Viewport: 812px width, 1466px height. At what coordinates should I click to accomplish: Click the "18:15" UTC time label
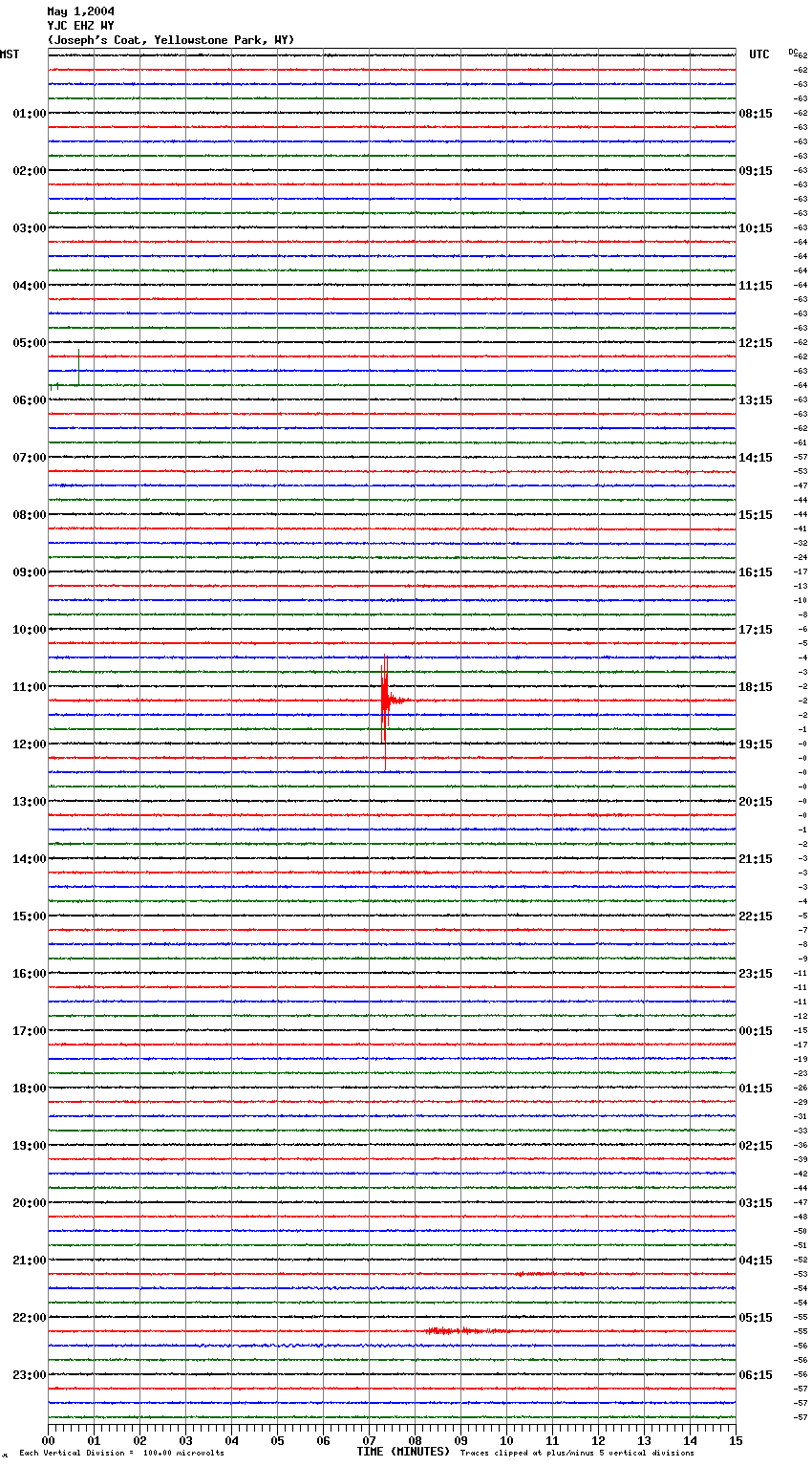pos(756,687)
